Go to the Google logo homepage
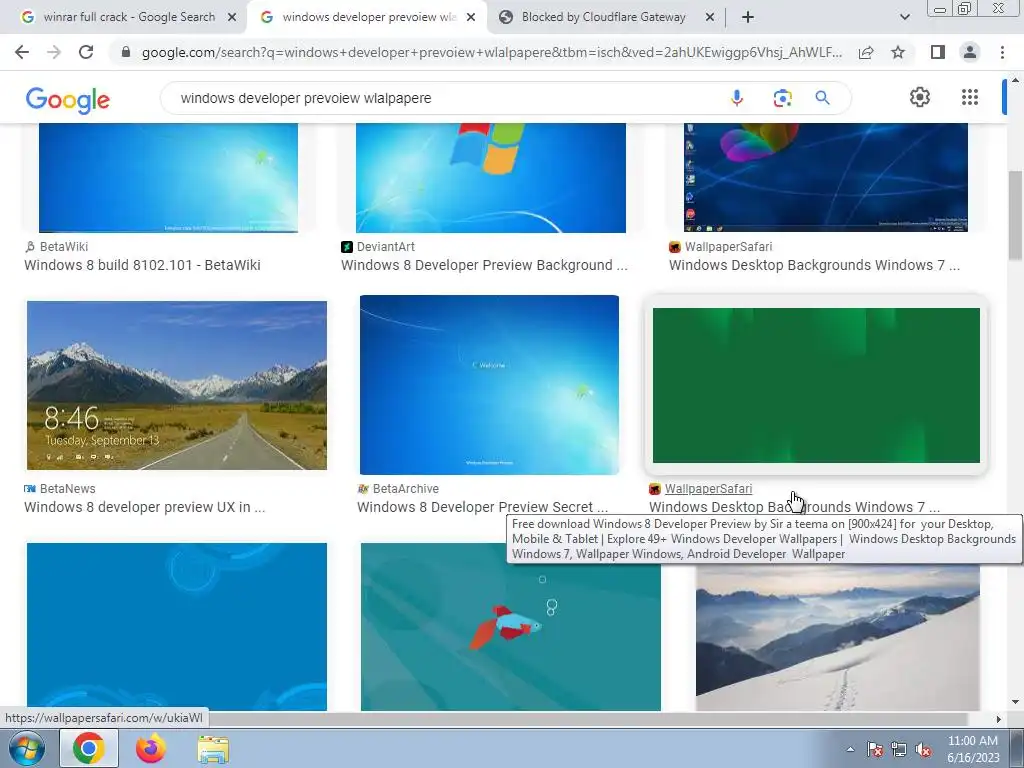This screenshot has width=1024, height=768. coord(67,100)
